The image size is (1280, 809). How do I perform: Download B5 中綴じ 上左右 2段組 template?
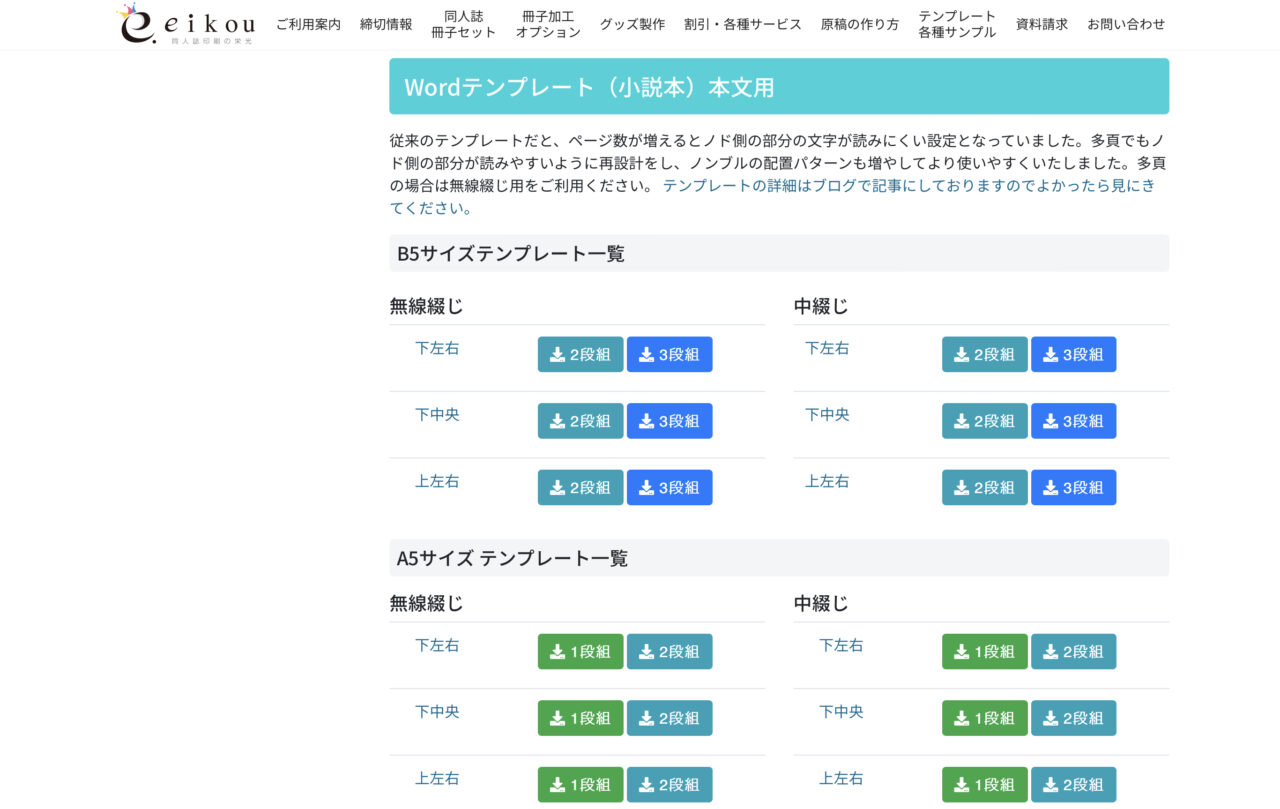click(x=984, y=487)
